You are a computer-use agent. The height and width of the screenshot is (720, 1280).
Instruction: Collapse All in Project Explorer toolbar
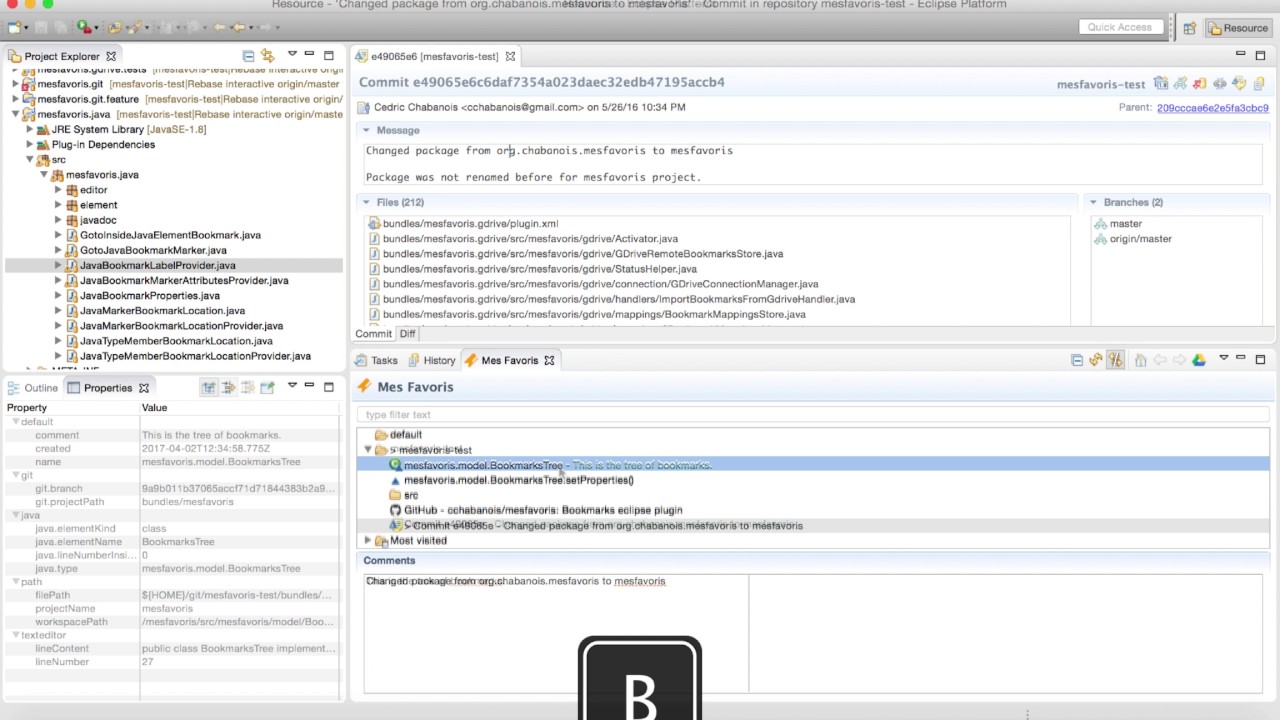(x=248, y=55)
